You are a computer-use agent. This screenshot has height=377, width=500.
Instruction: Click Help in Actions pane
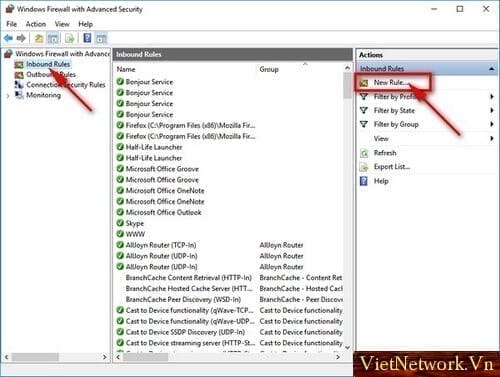pyautogui.click(x=381, y=181)
